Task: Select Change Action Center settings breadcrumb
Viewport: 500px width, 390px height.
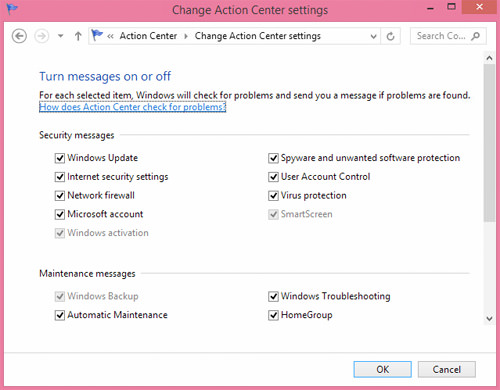Action: tap(258, 36)
